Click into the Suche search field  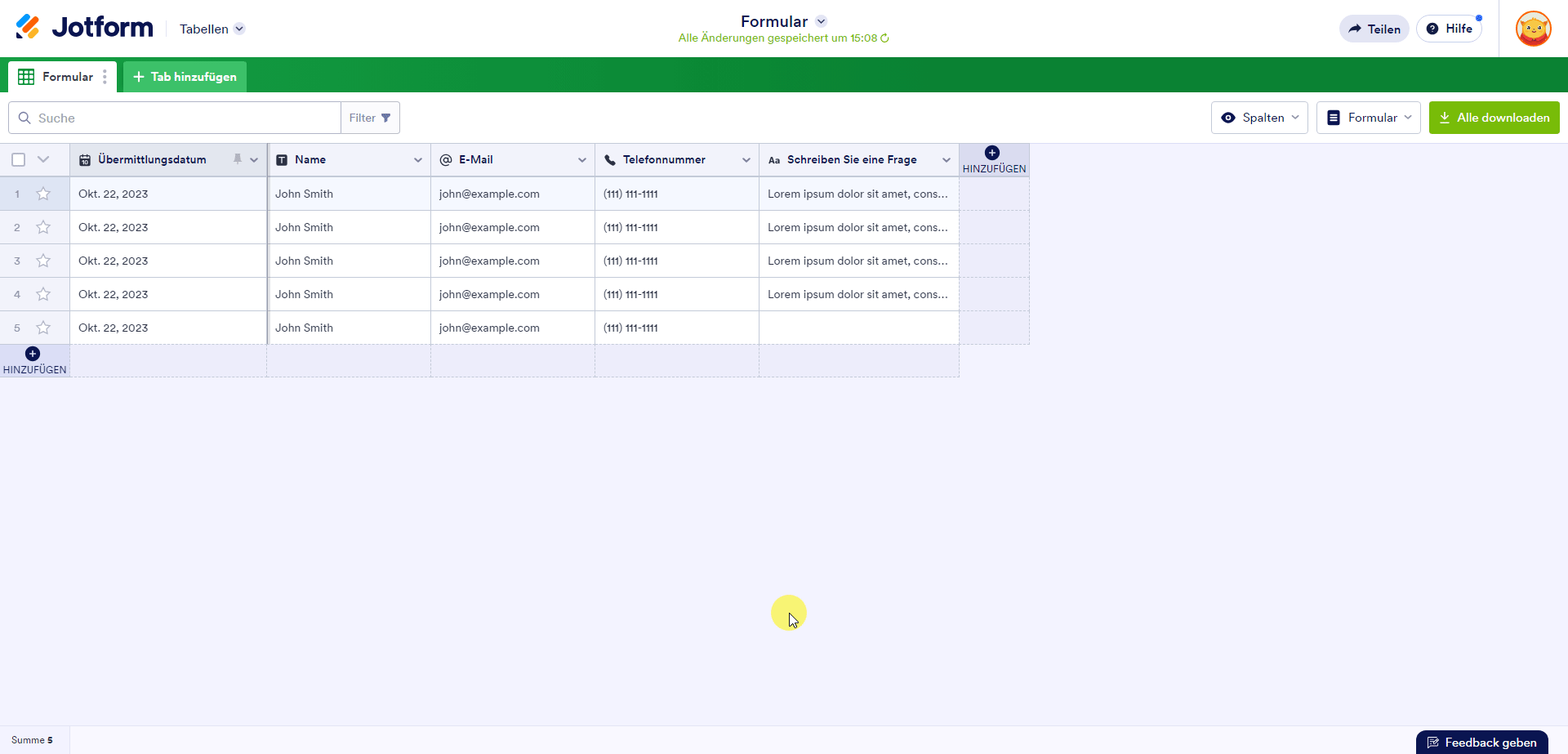click(x=175, y=118)
